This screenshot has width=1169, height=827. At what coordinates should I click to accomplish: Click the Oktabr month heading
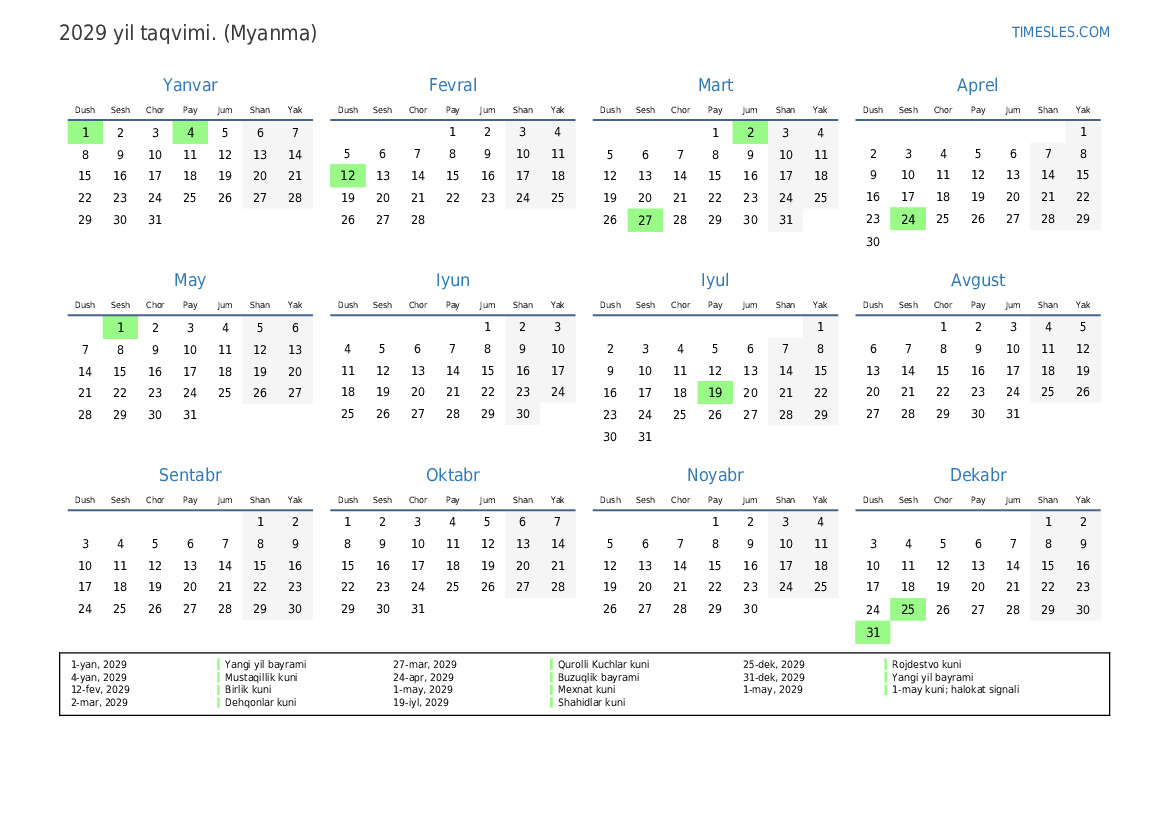pyautogui.click(x=452, y=475)
